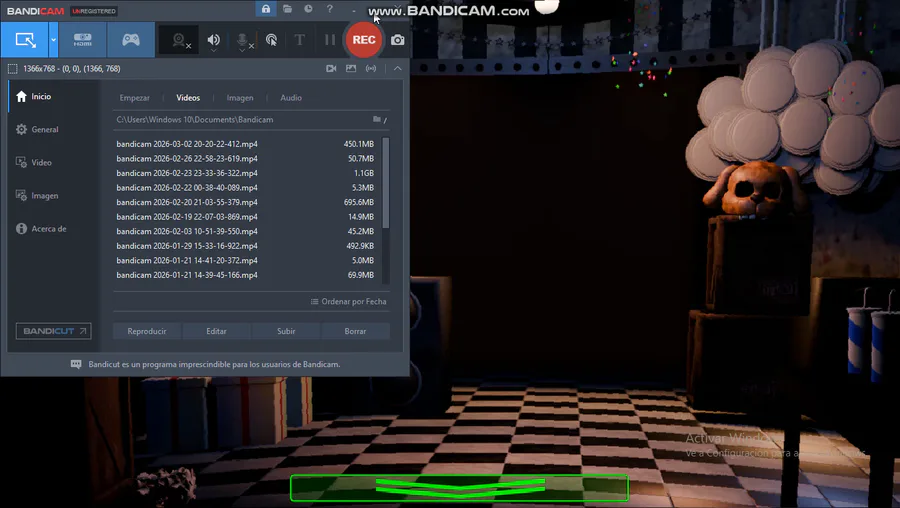Select HDMI device recording mode

coord(82,40)
